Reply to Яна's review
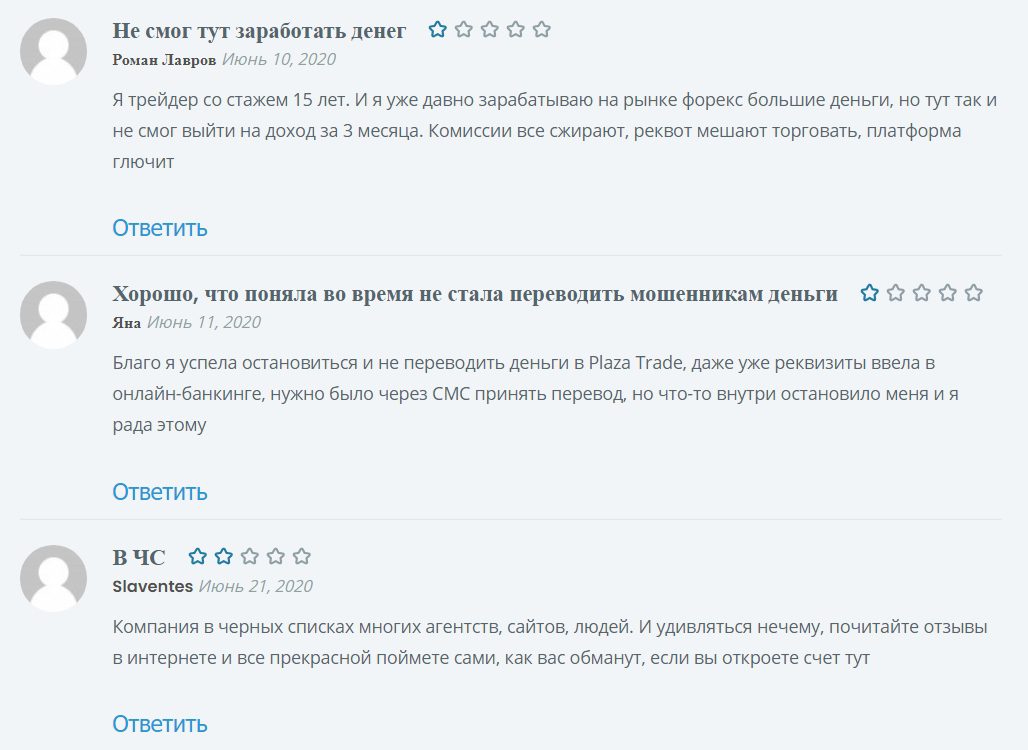 160,492
